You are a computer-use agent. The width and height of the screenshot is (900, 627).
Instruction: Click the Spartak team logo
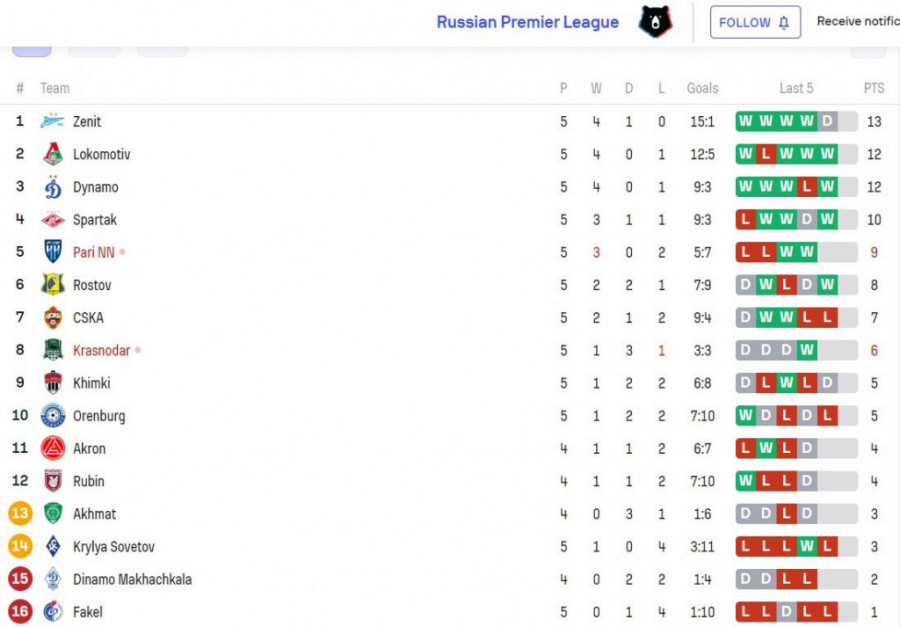[52, 220]
